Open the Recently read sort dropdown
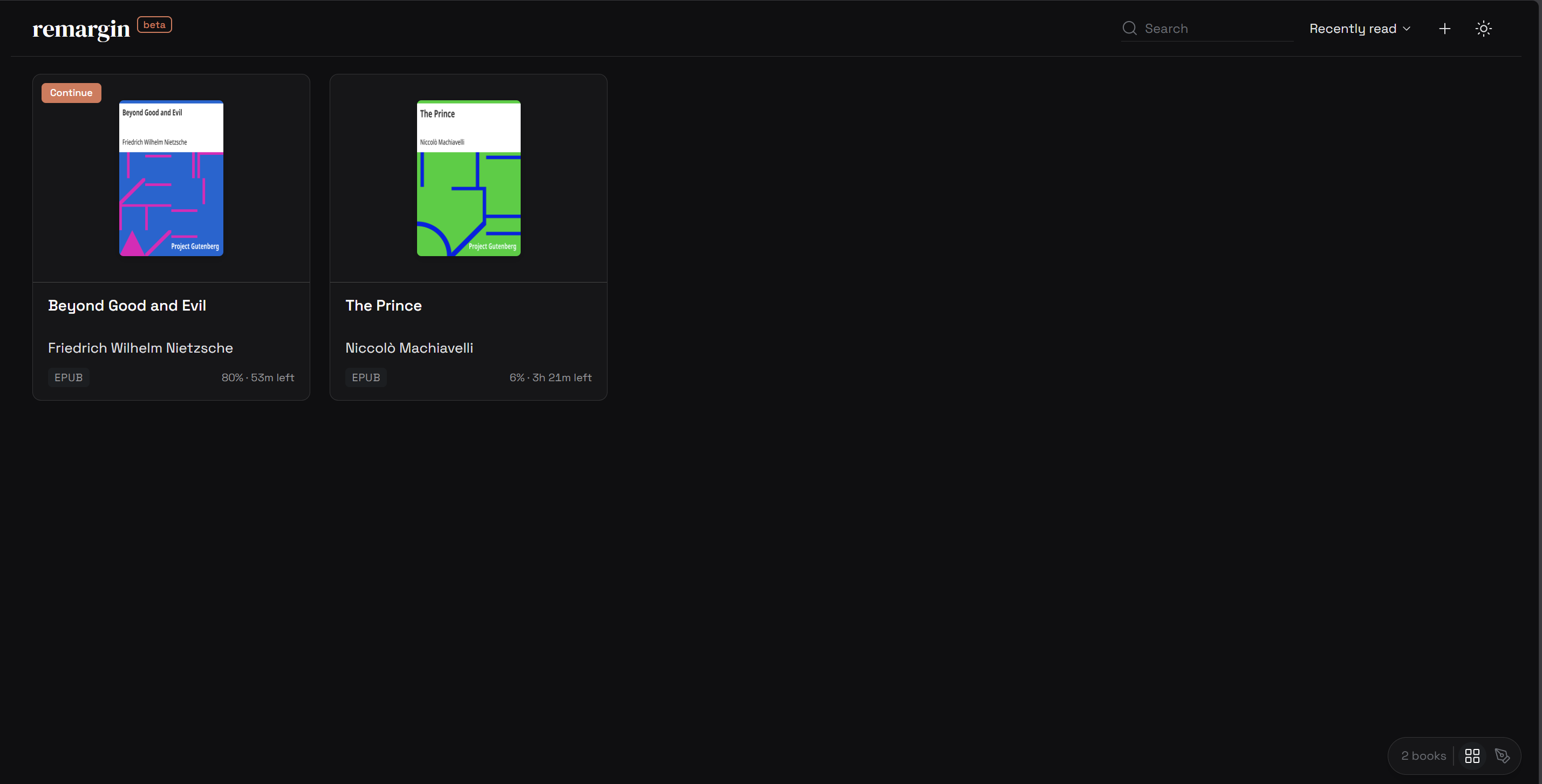Viewport: 1542px width, 784px height. point(1360,29)
